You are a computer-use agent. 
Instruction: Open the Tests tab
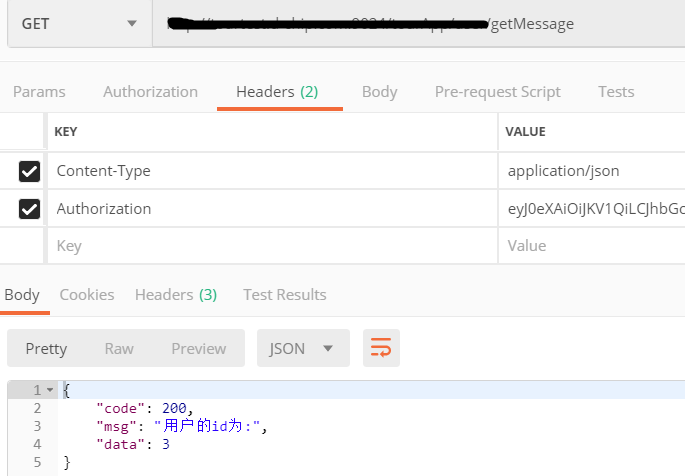pos(616,92)
